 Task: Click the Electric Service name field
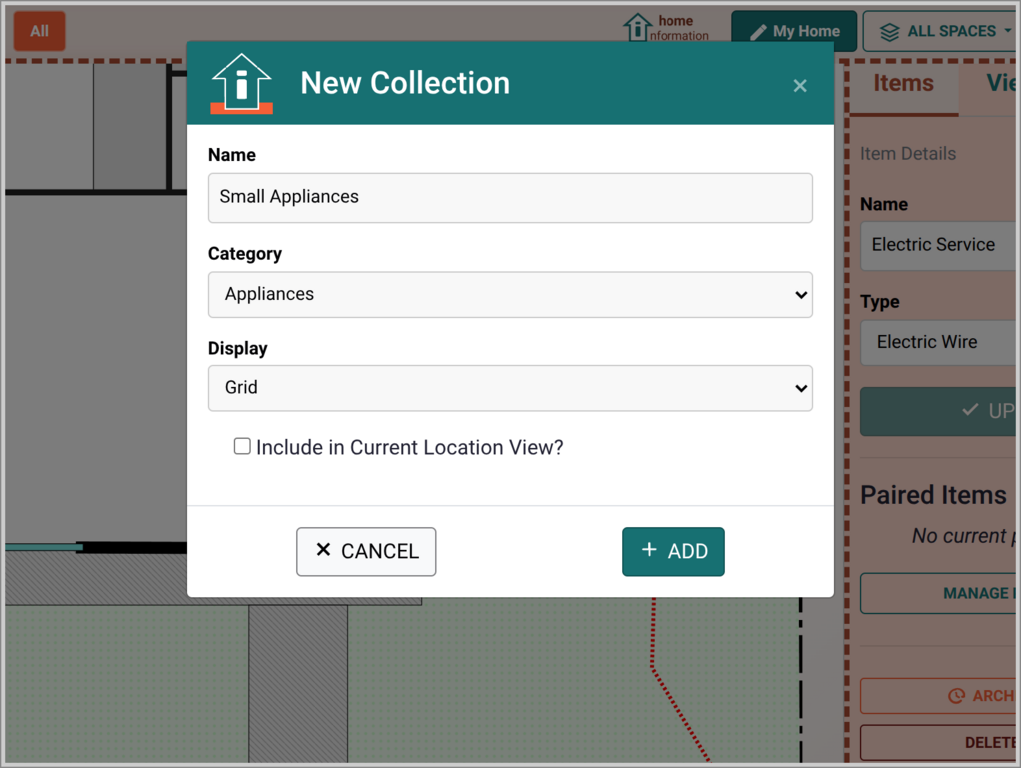pos(940,245)
